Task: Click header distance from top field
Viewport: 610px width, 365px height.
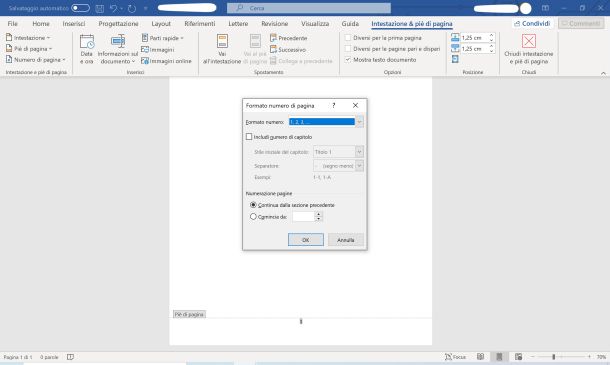Action: pos(474,38)
